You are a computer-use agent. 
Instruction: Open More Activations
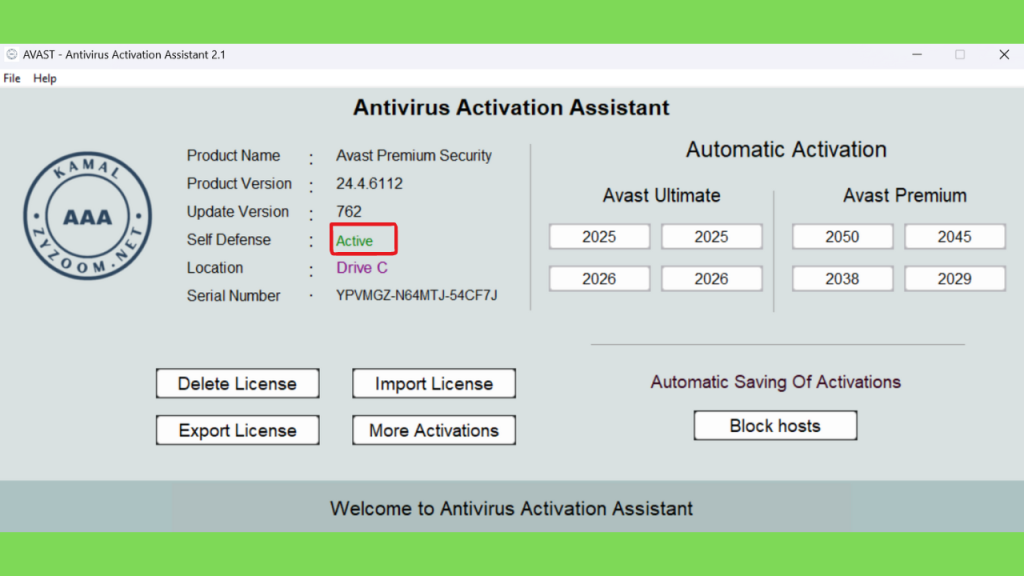click(434, 430)
